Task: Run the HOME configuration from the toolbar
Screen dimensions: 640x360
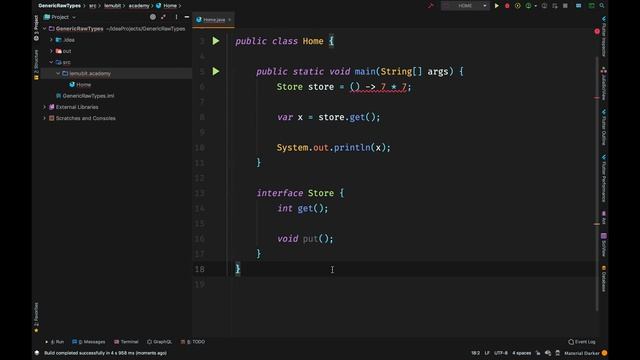Action: 497,6
